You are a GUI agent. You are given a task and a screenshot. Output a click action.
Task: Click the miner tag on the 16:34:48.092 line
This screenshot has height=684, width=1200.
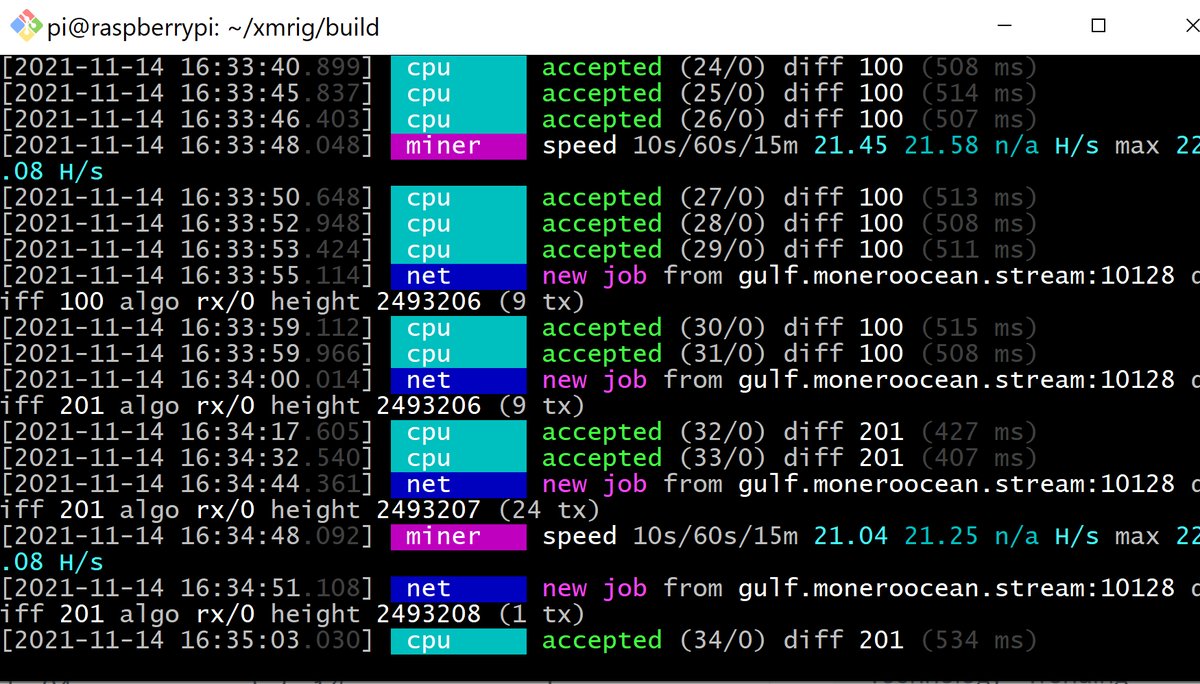pyautogui.click(x=458, y=536)
